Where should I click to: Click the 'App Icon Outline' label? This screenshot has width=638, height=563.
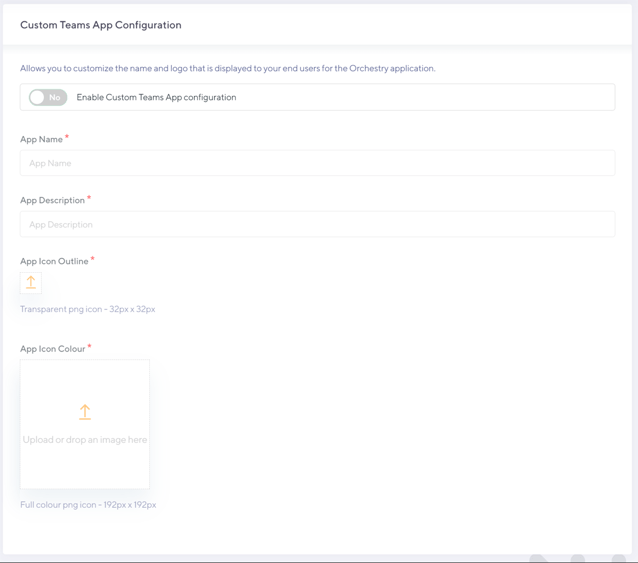pos(54,261)
